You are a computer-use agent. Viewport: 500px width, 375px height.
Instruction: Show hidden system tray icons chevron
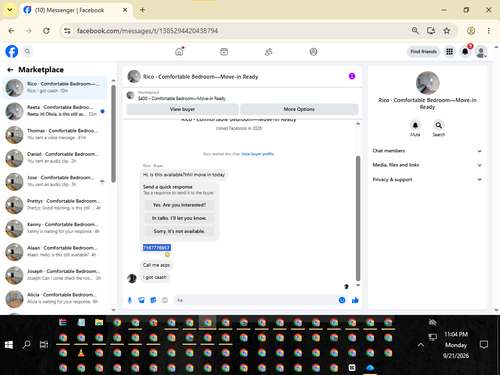coord(421,345)
